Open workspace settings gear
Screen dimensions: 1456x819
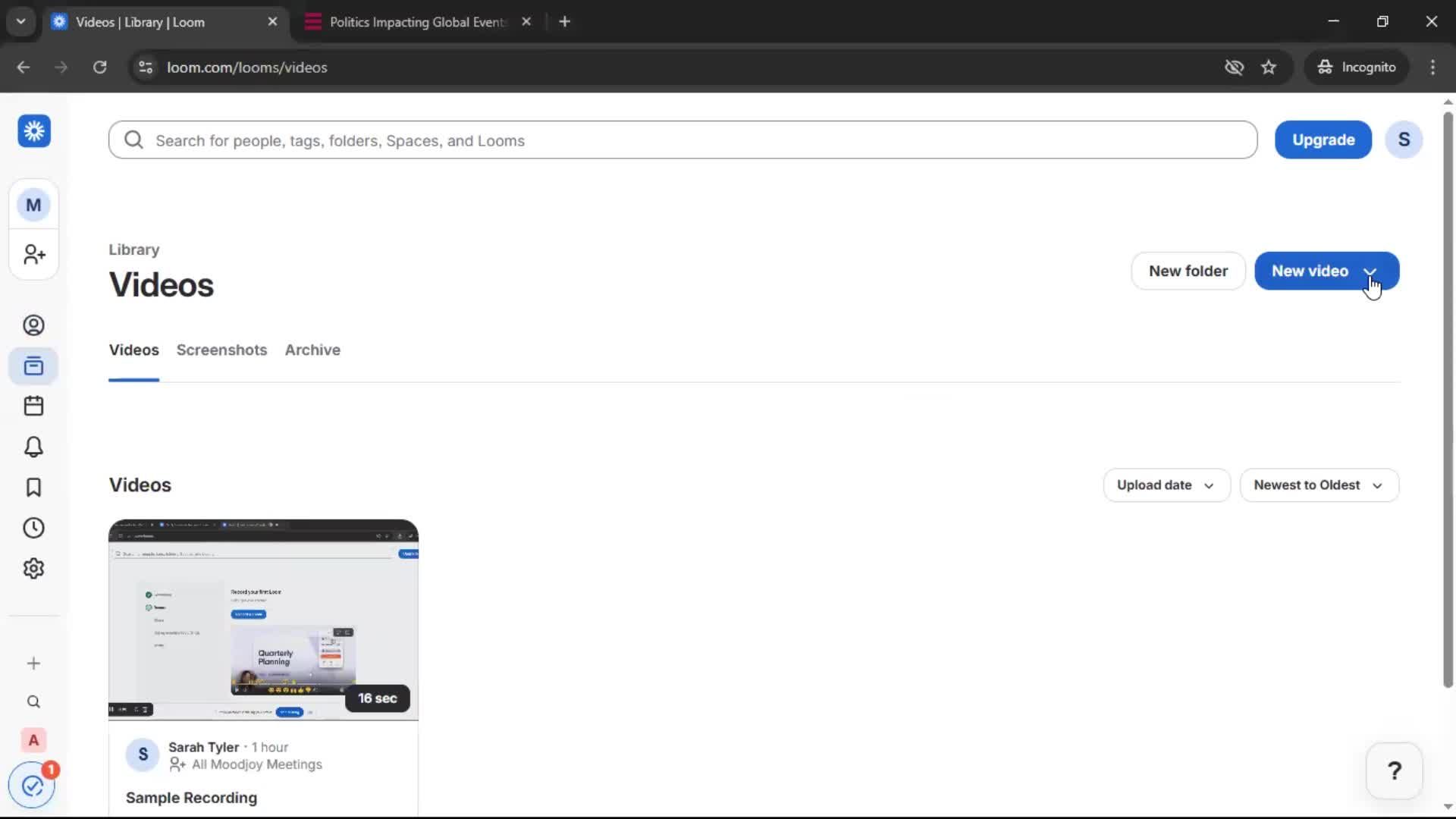(x=33, y=568)
